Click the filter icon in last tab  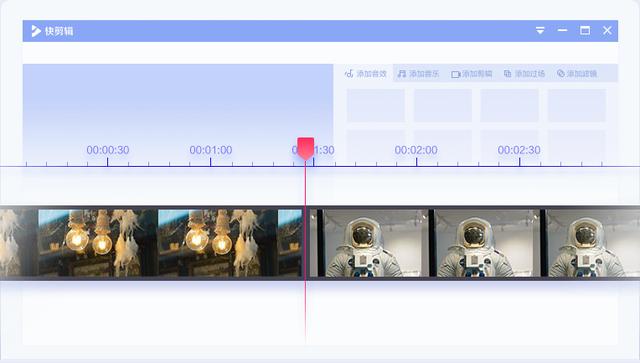pos(561,73)
